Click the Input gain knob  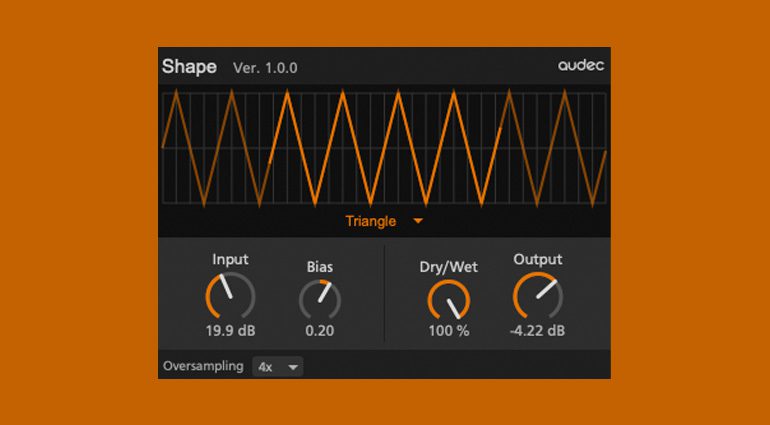(x=230, y=297)
